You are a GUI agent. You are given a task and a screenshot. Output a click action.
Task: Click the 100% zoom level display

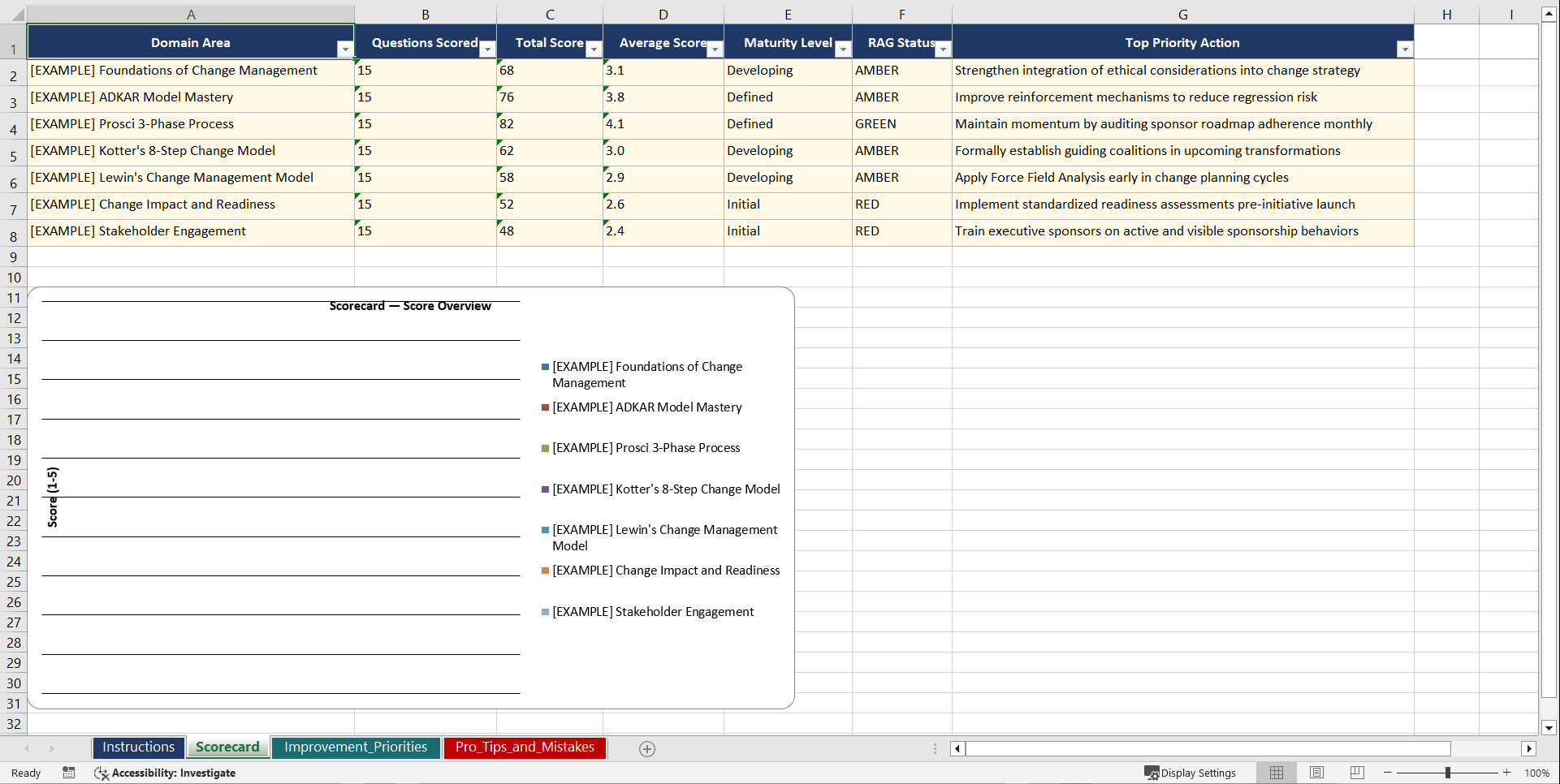pos(1537,773)
